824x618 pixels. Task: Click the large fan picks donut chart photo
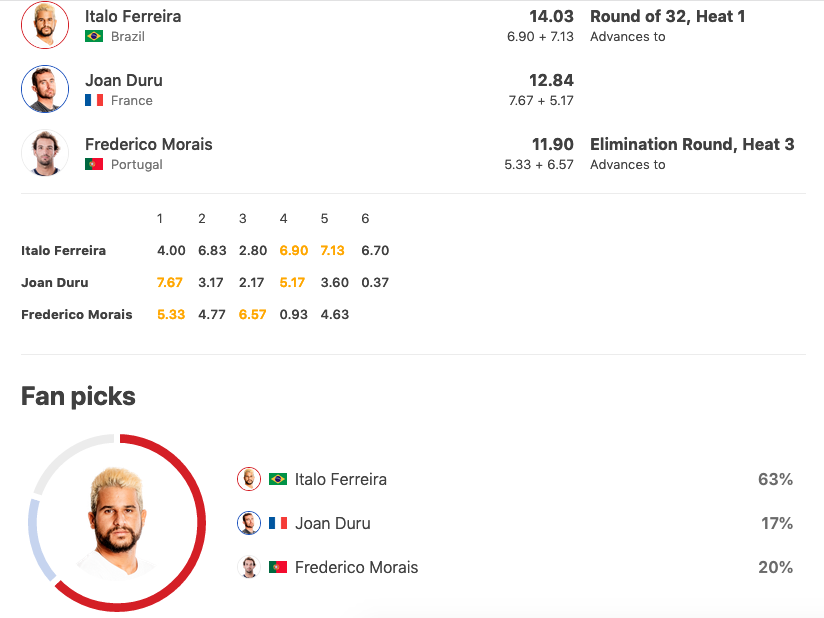pyautogui.click(x=117, y=523)
